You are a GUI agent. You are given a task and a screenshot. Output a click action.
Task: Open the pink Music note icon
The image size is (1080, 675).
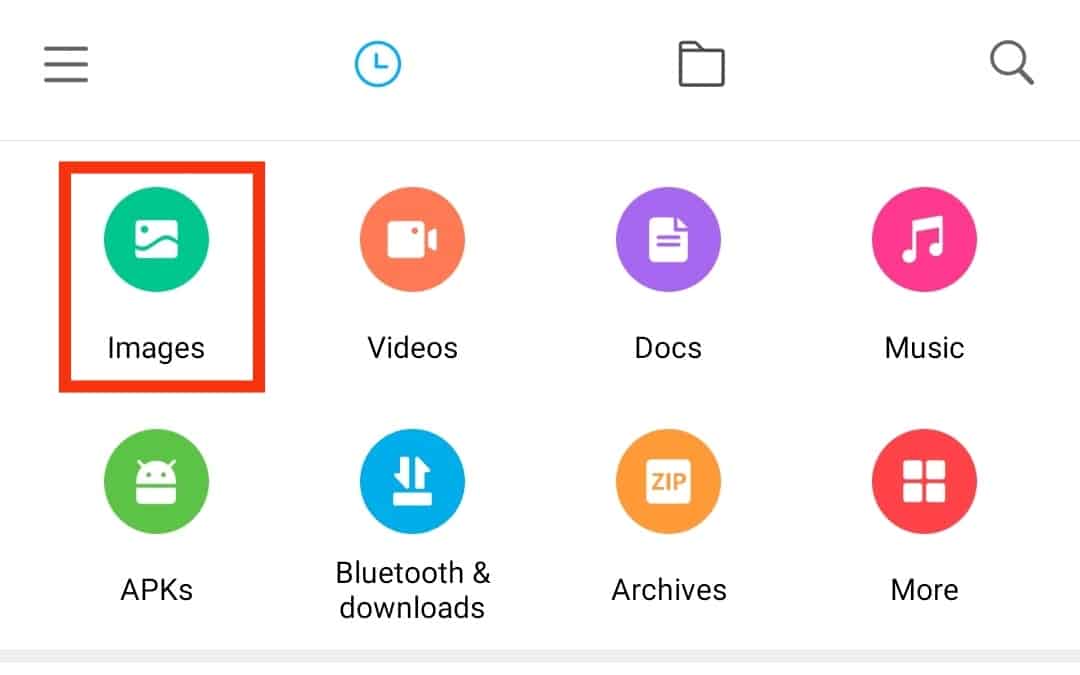click(x=924, y=239)
